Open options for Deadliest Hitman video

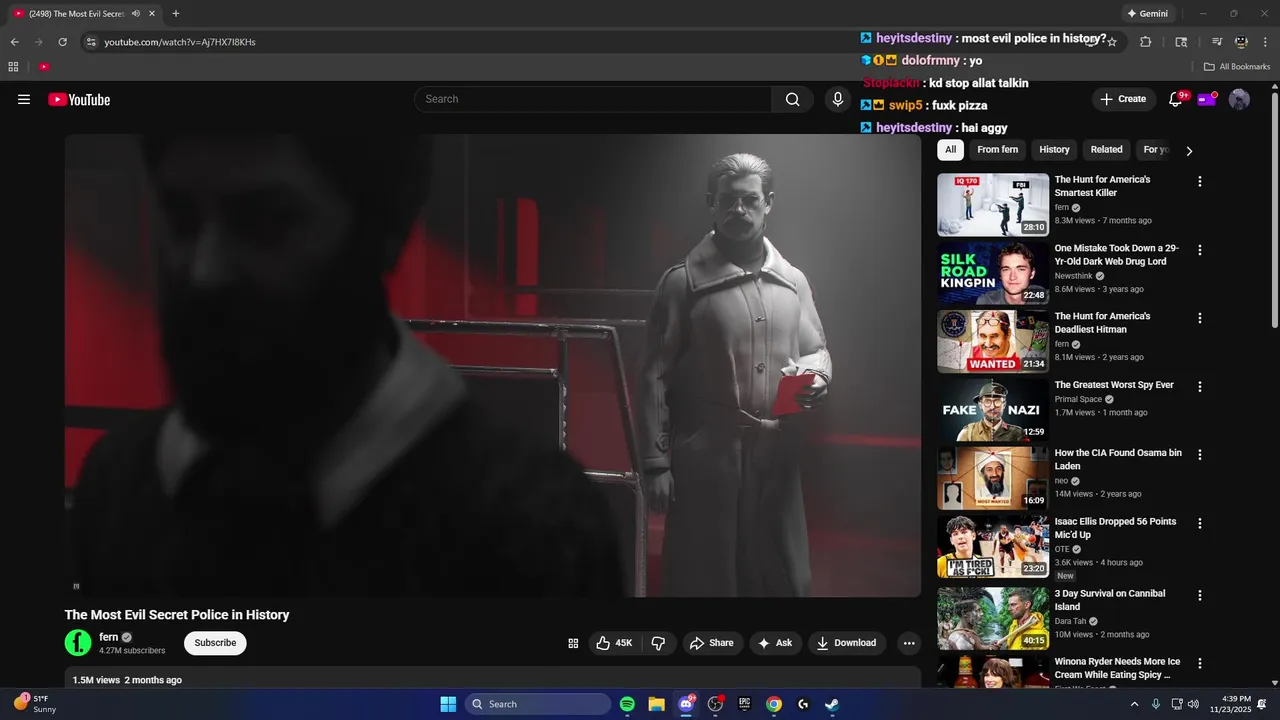[x=1200, y=318]
